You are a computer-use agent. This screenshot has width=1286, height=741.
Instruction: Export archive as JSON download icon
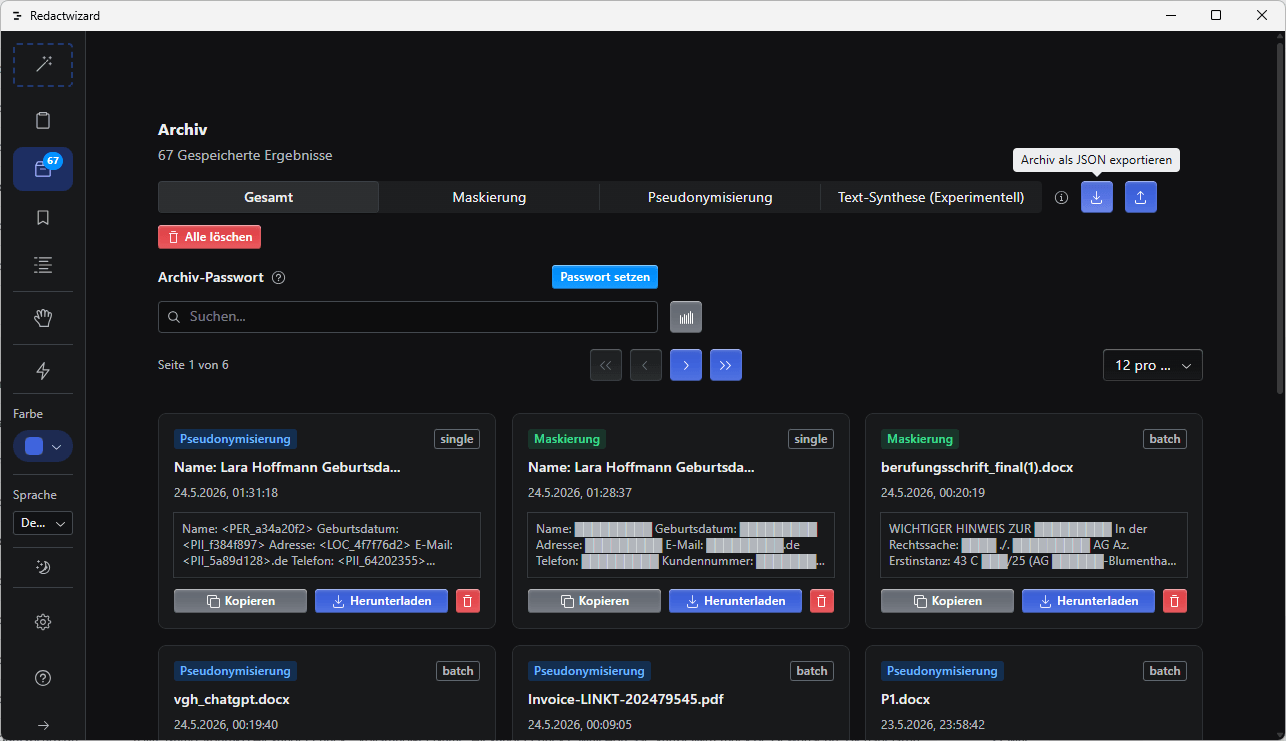1097,197
